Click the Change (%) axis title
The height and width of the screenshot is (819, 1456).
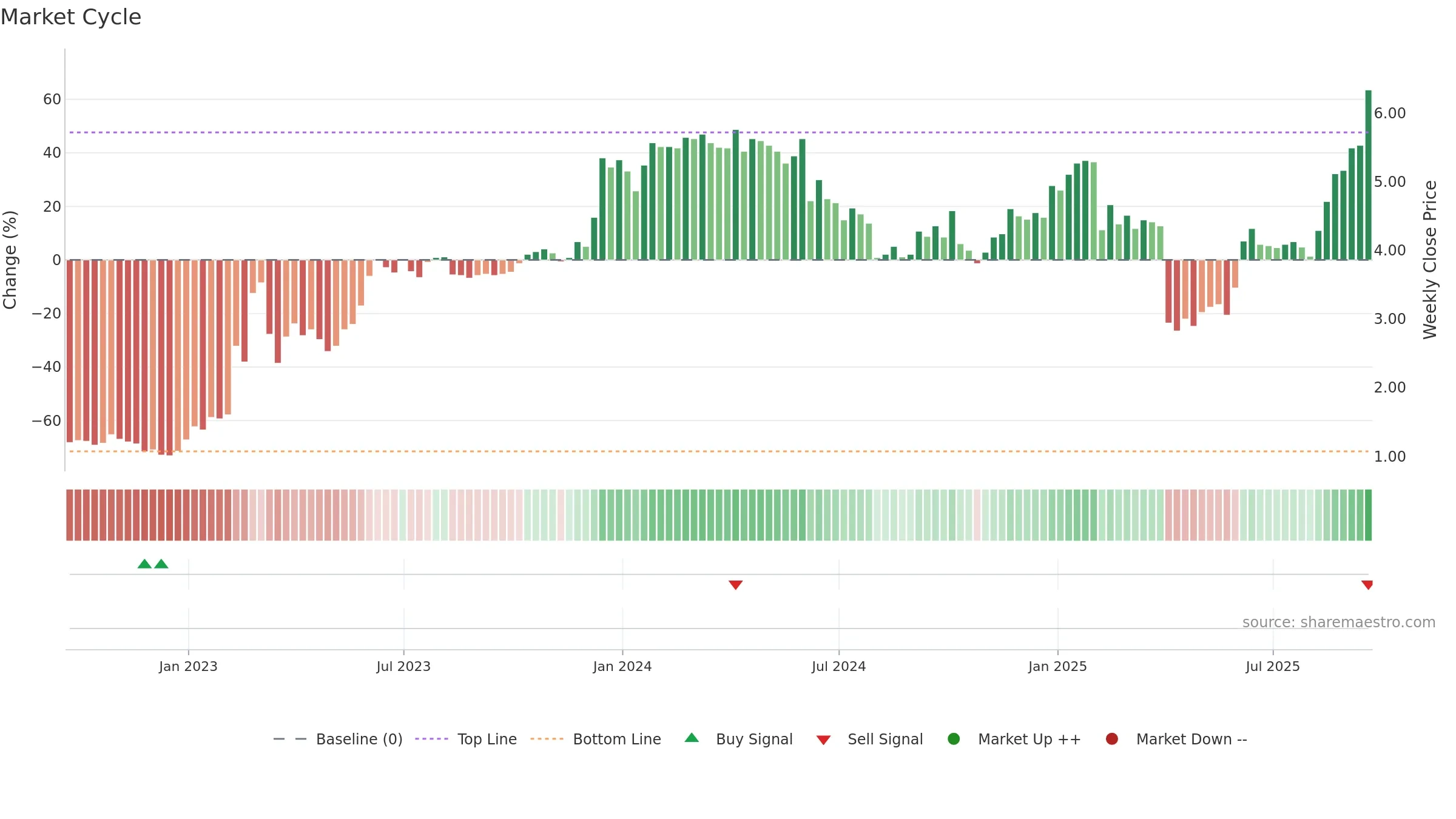[x=10, y=260]
